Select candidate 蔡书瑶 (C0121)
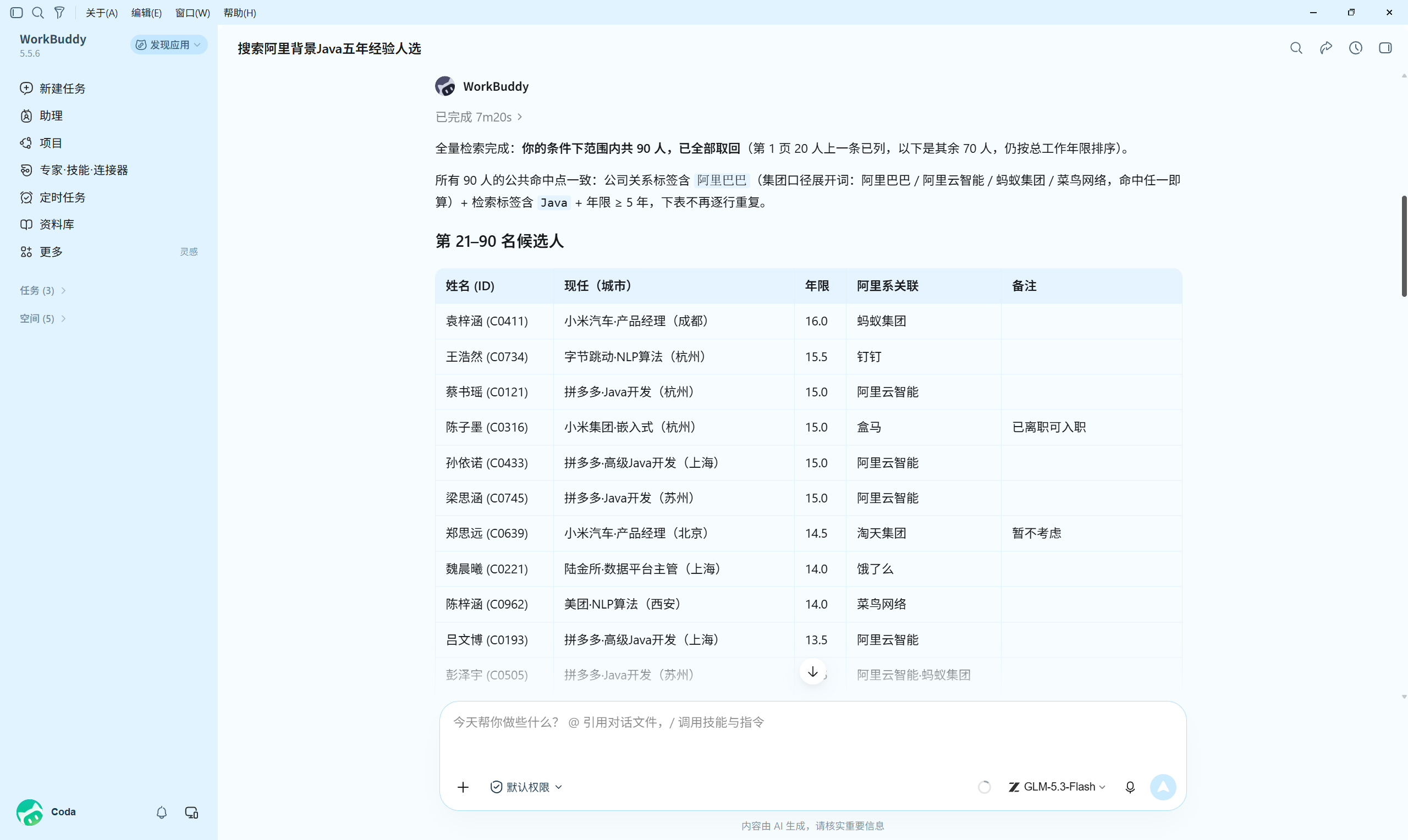1408x840 pixels. 487,393
